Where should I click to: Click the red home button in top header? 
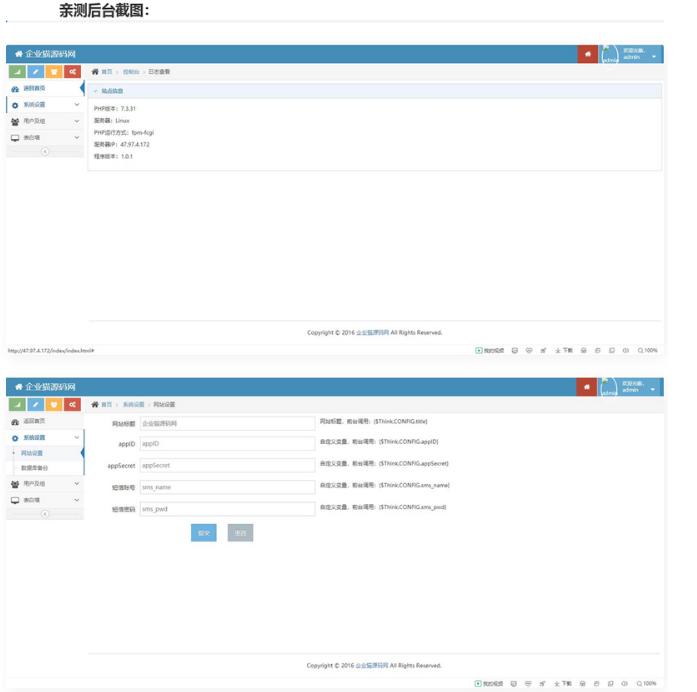coord(588,54)
